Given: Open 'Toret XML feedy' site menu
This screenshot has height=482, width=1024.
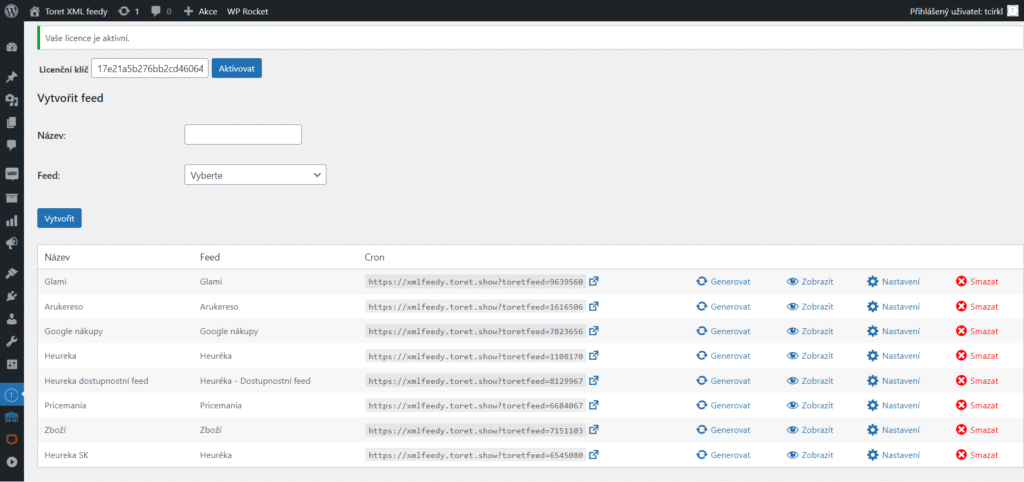Looking at the screenshot, I should pos(68,11).
